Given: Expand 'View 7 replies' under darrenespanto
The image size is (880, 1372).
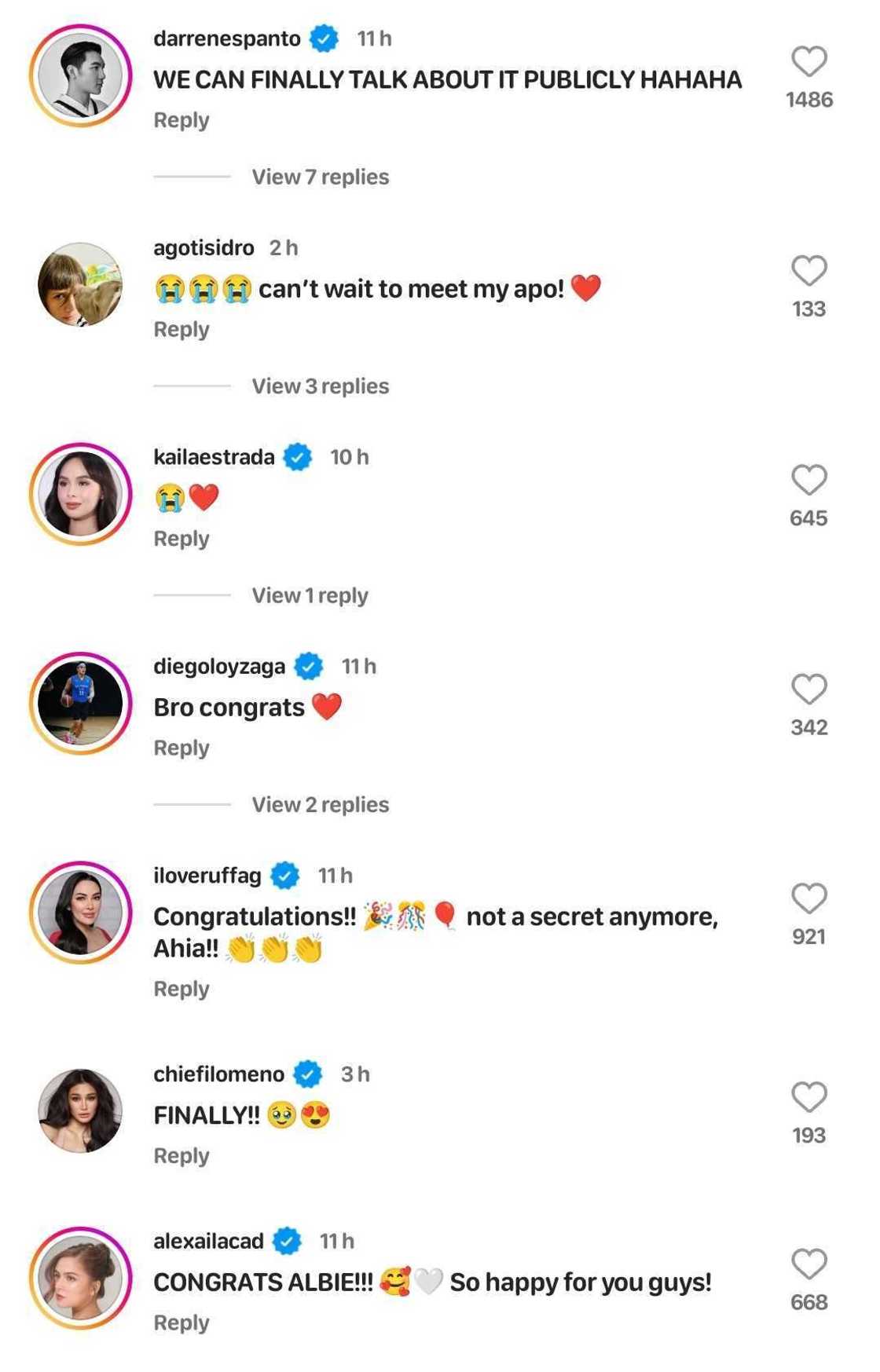Looking at the screenshot, I should 320,177.
